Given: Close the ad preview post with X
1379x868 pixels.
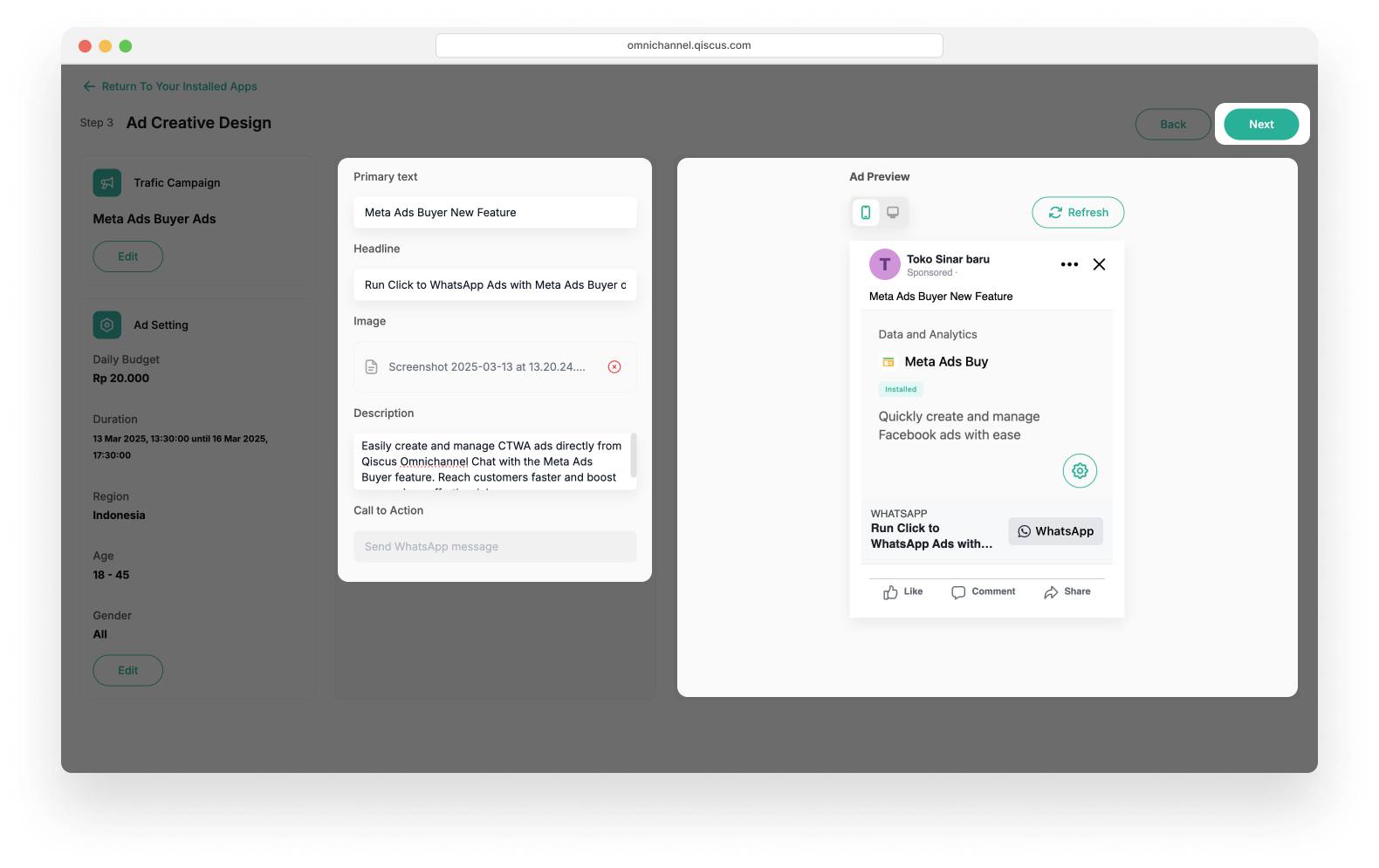Looking at the screenshot, I should click(1100, 264).
